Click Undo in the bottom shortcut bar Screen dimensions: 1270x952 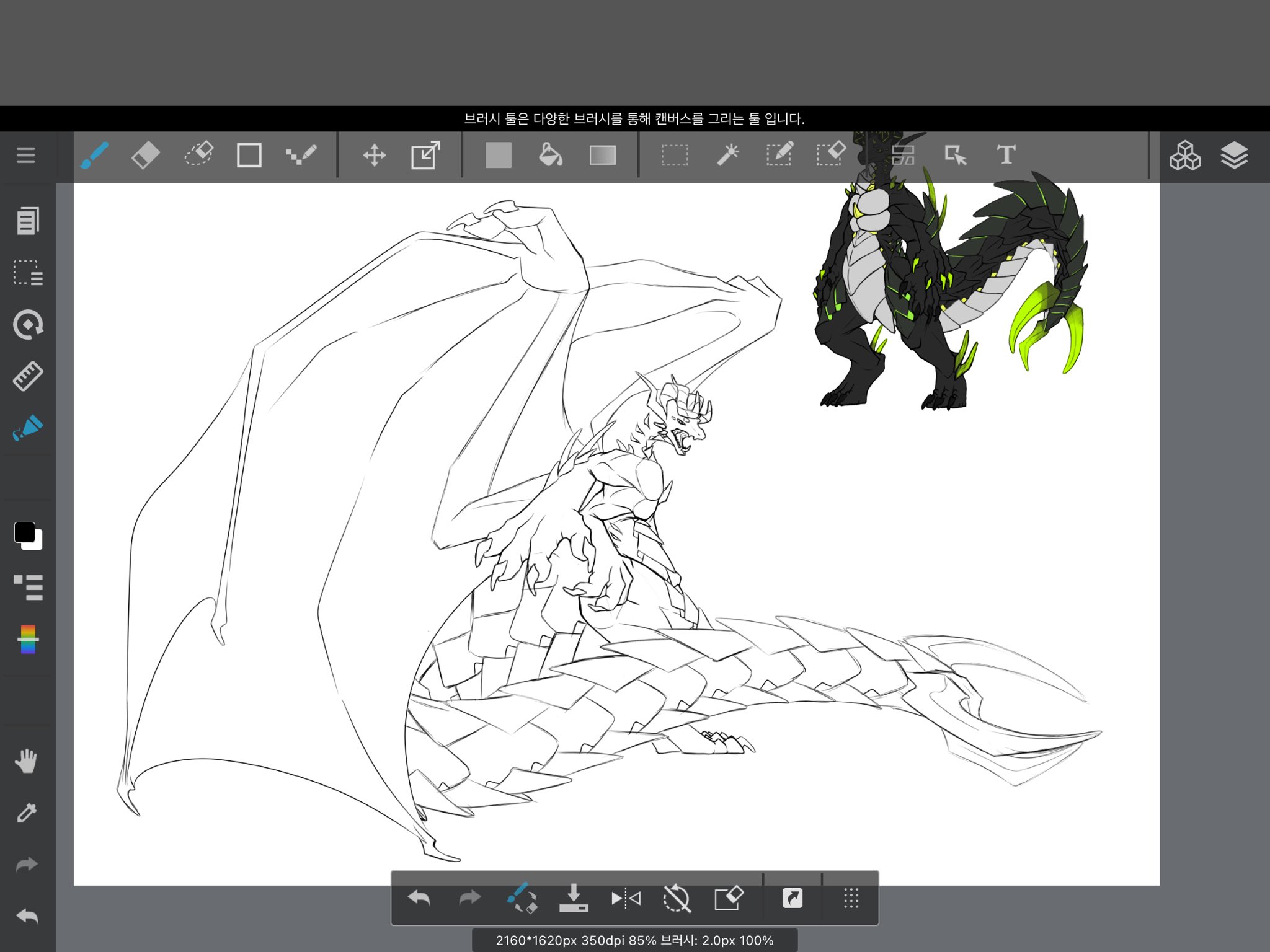(419, 898)
